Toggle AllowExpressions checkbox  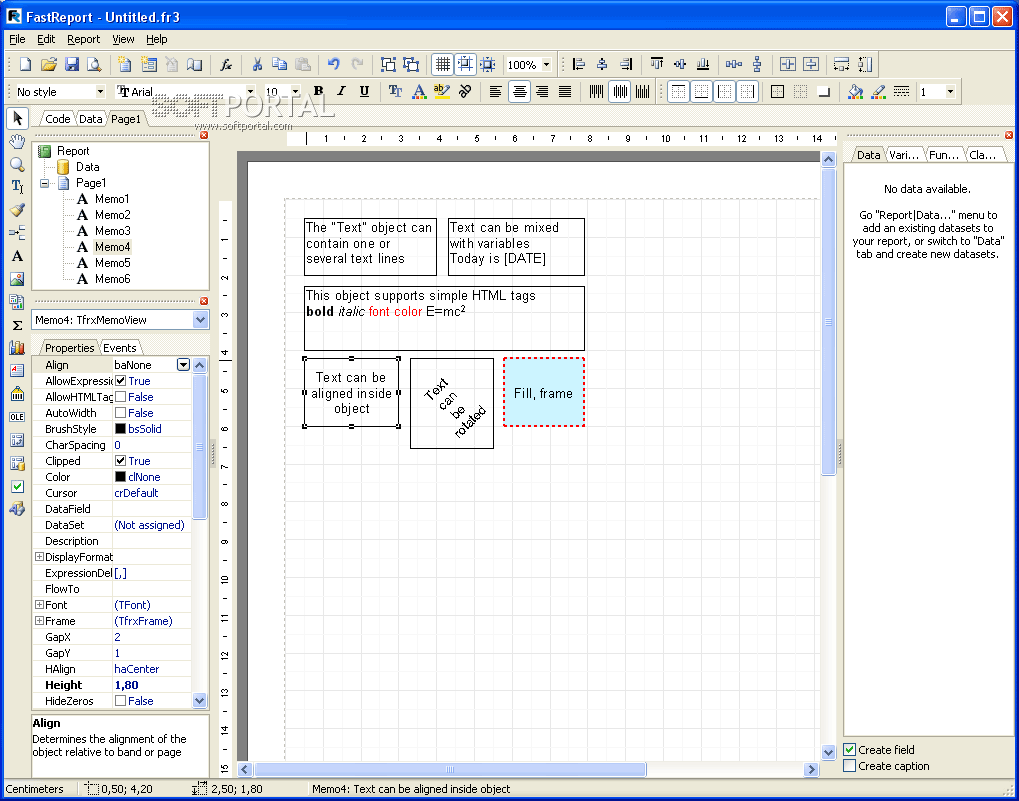[120, 381]
